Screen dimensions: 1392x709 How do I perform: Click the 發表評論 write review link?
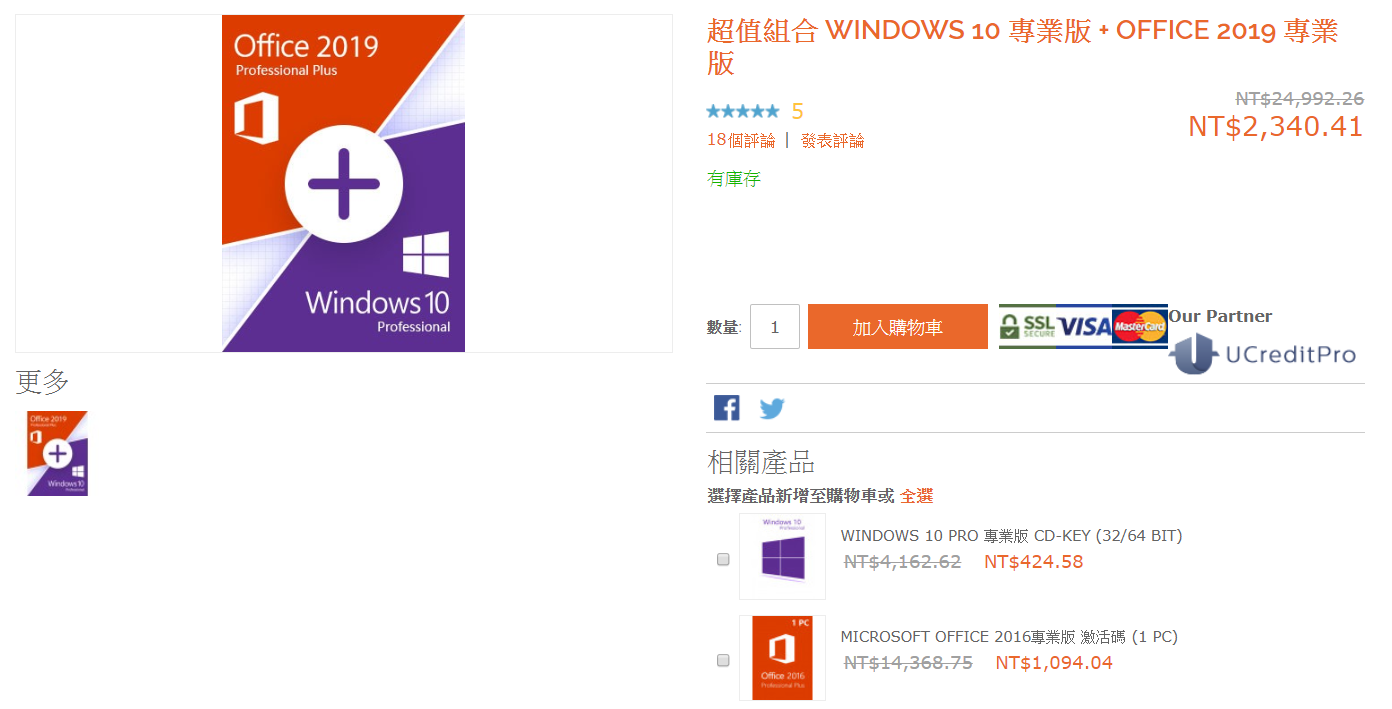832,141
